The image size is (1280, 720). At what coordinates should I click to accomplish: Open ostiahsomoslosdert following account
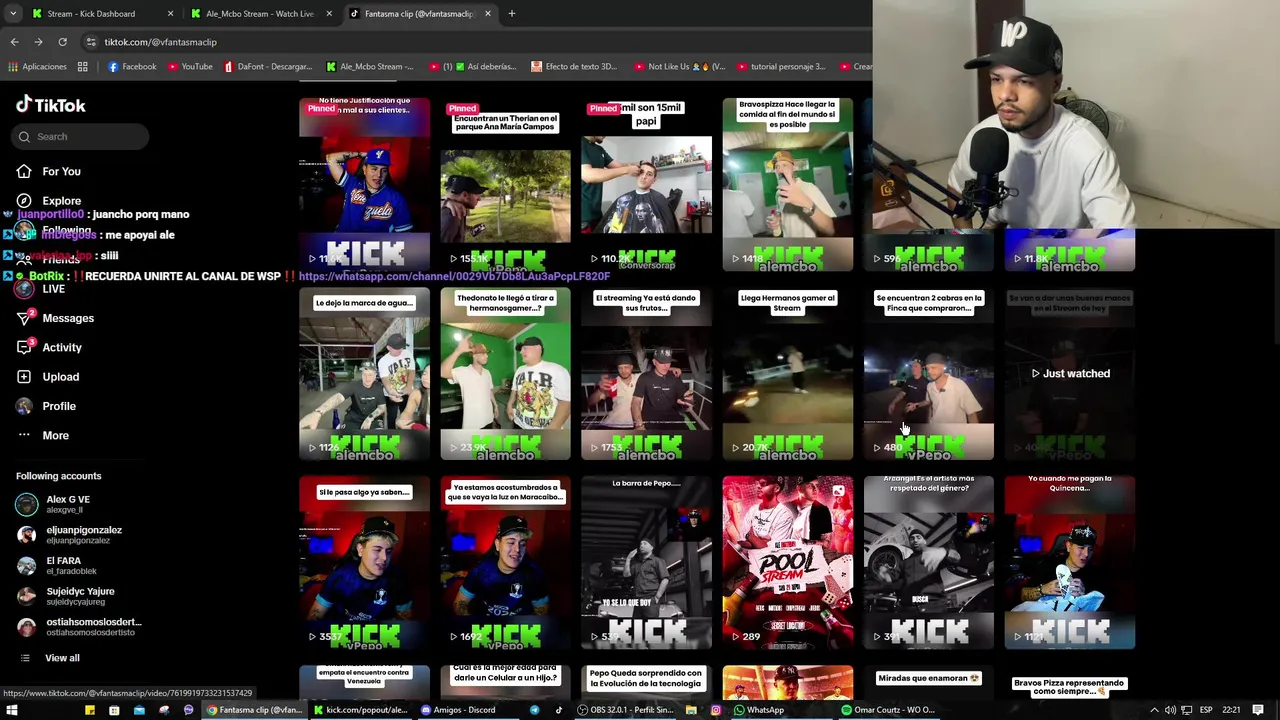(79, 627)
